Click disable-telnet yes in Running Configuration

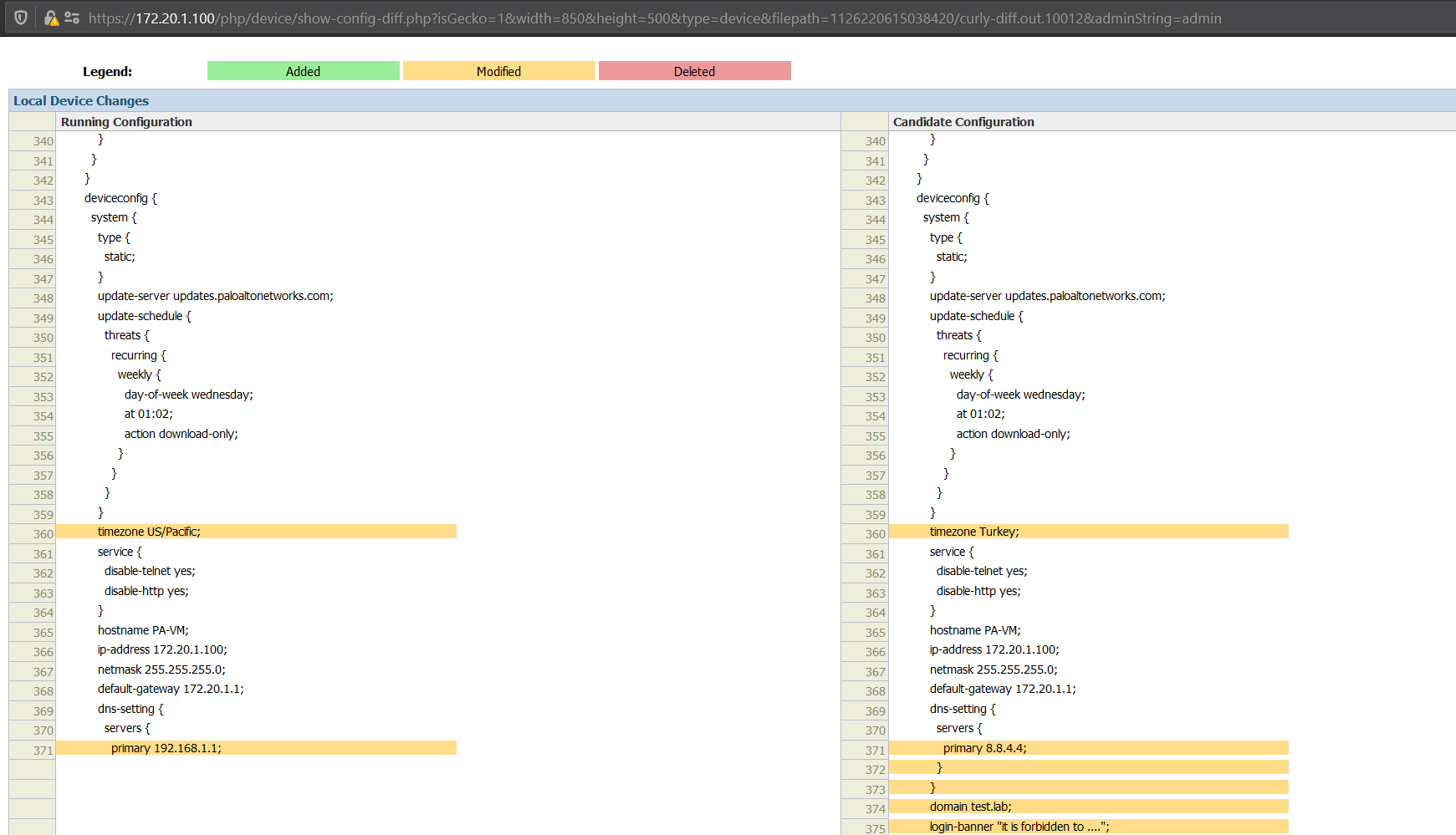pos(150,571)
